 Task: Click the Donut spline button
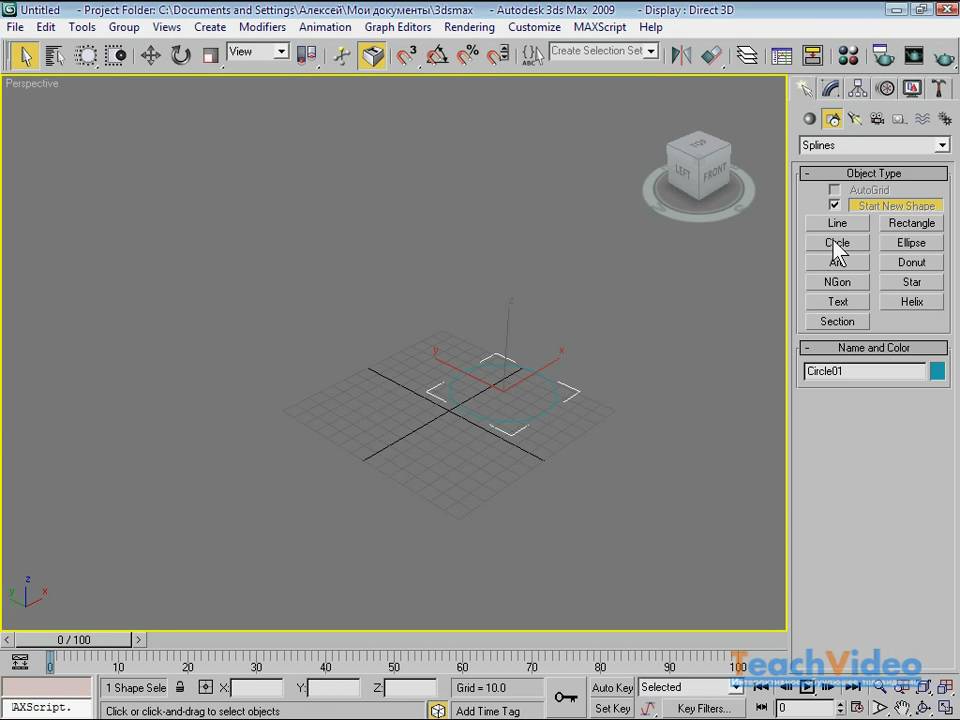[912, 262]
